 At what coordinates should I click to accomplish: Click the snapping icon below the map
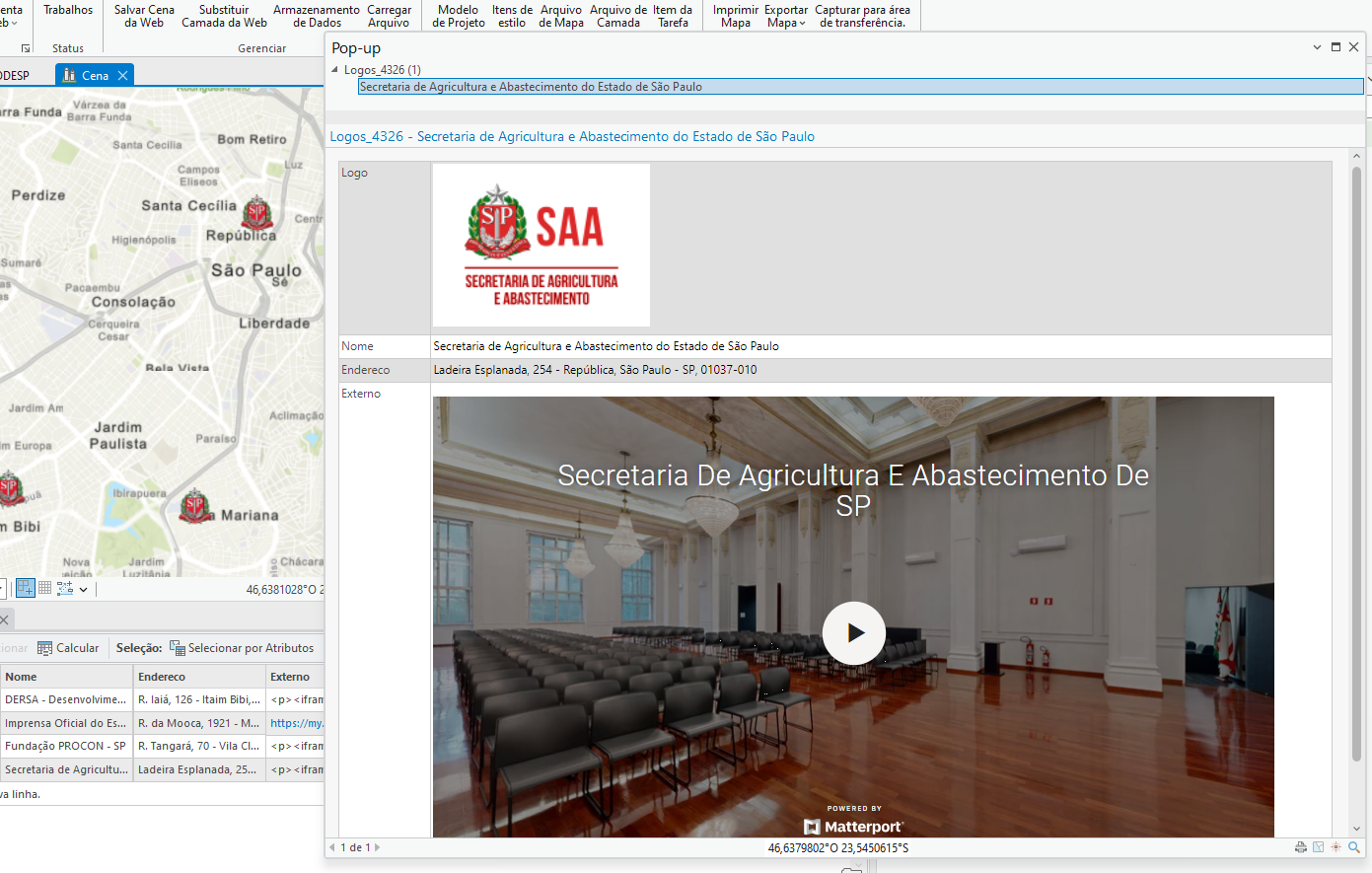(65, 588)
